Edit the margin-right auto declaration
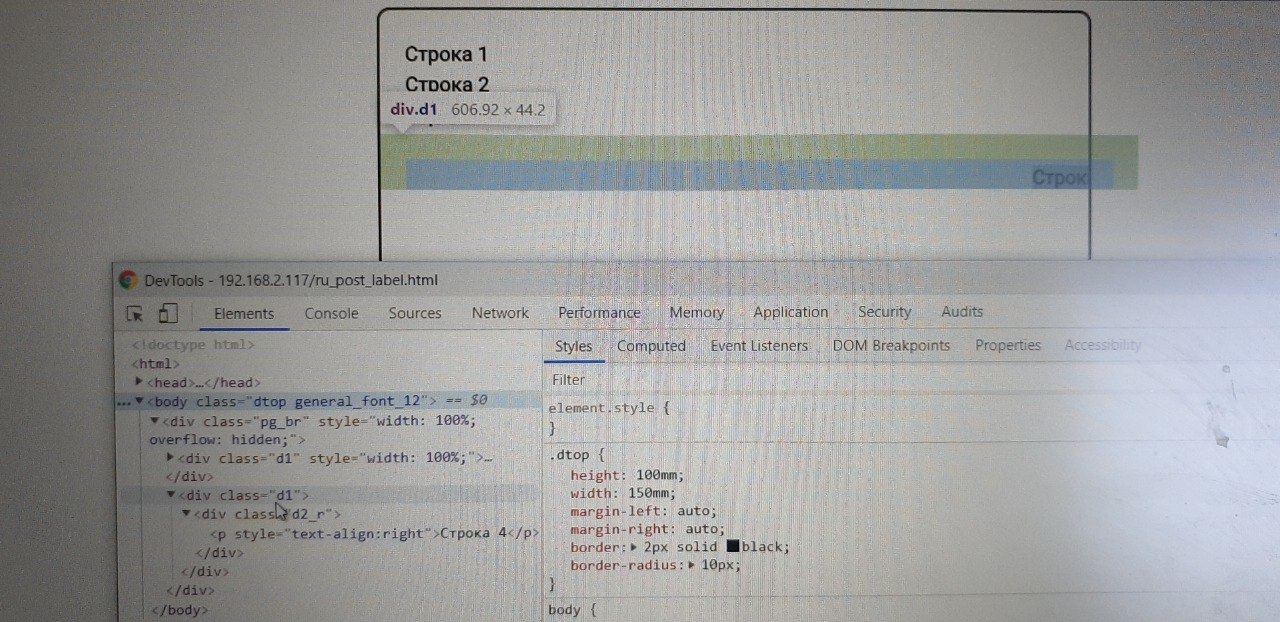 [x=648, y=529]
